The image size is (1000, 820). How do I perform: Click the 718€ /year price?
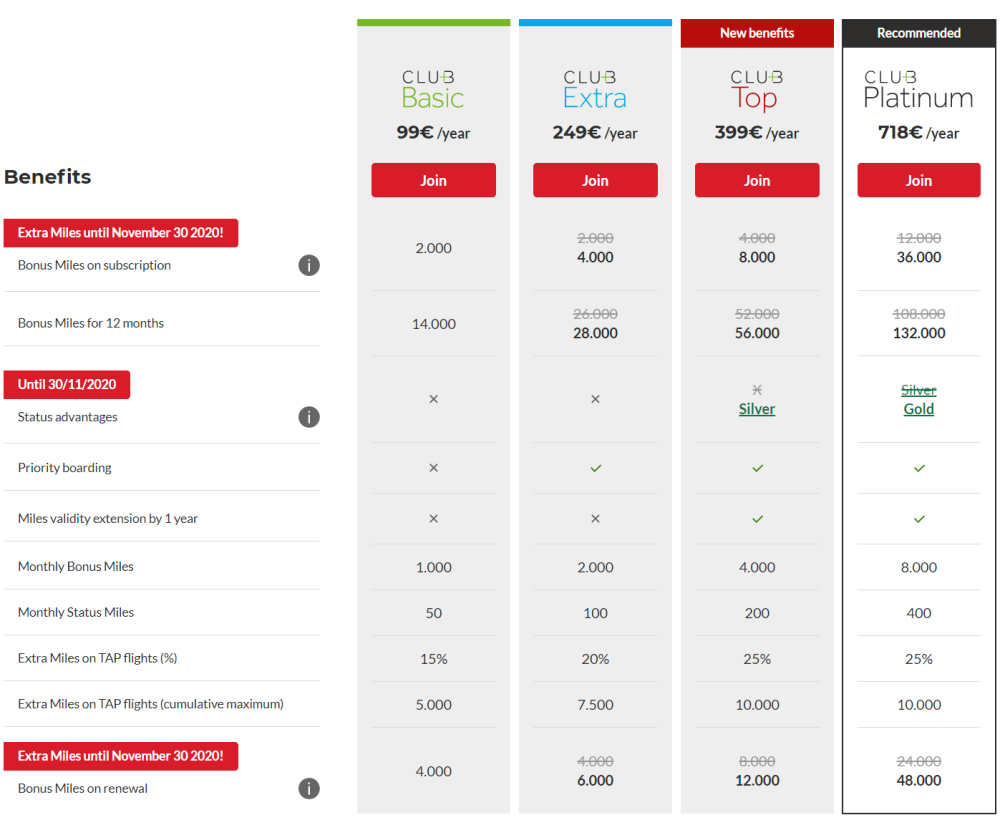918,133
